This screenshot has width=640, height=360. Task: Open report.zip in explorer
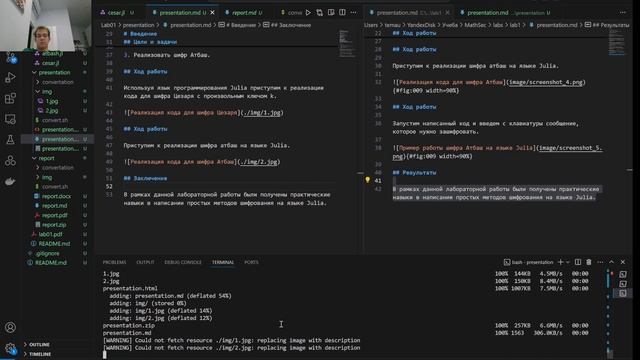pyautogui.click(x=53, y=225)
